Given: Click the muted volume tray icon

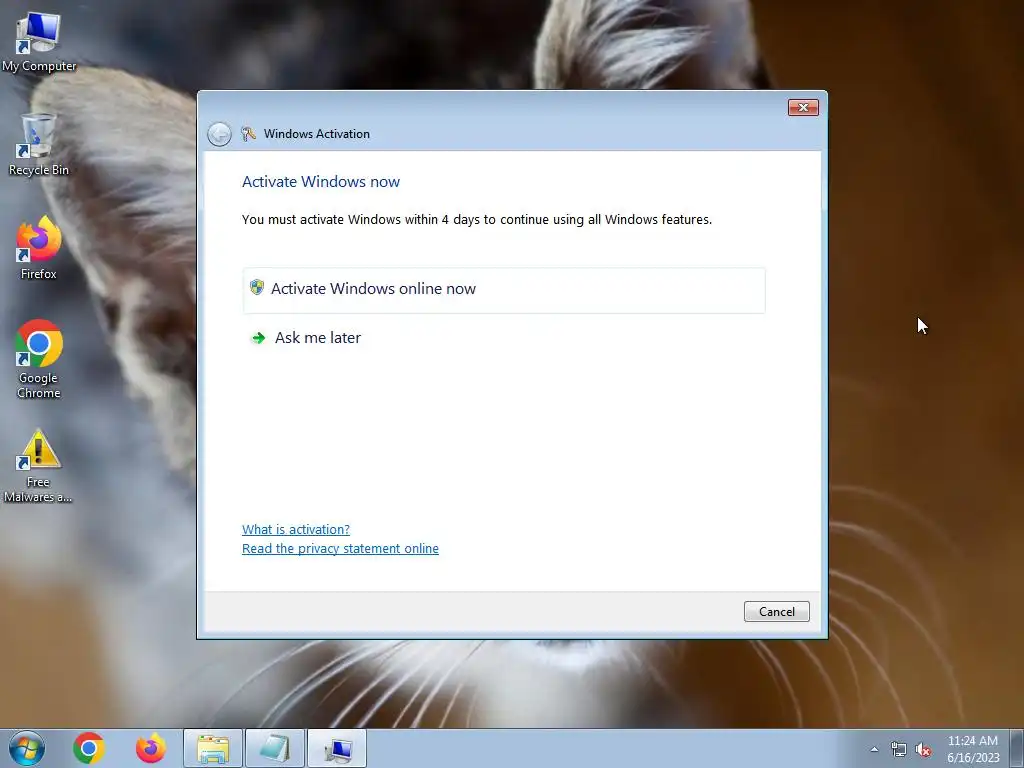Looking at the screenshot, I should click(923, 750).
